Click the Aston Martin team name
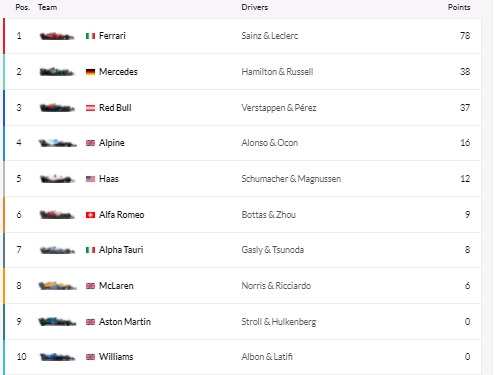The width and height of the screenshot is (496, 375). pyautogui.click(x=125, y=322)
